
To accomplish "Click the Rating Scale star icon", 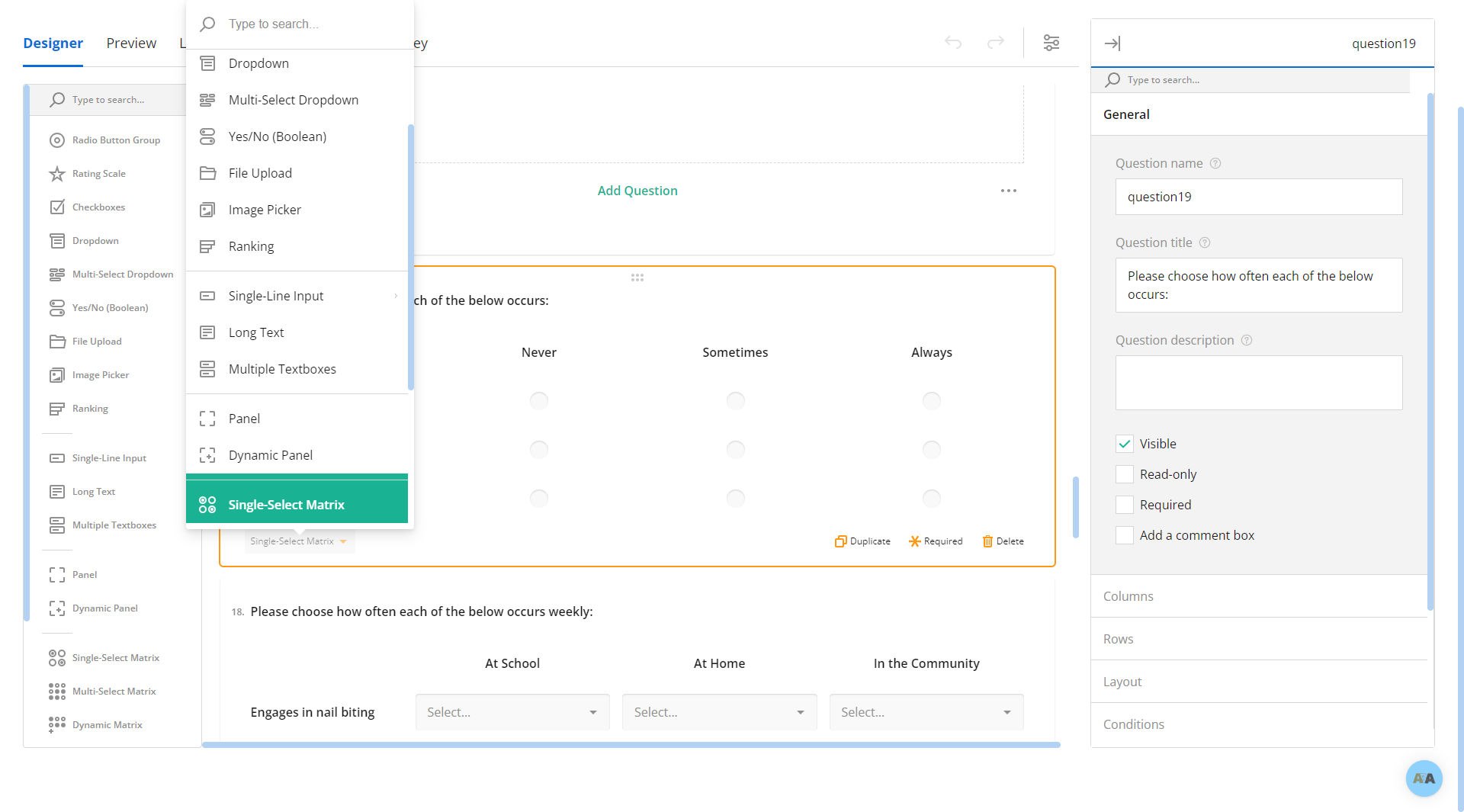I will click(57, 174).
